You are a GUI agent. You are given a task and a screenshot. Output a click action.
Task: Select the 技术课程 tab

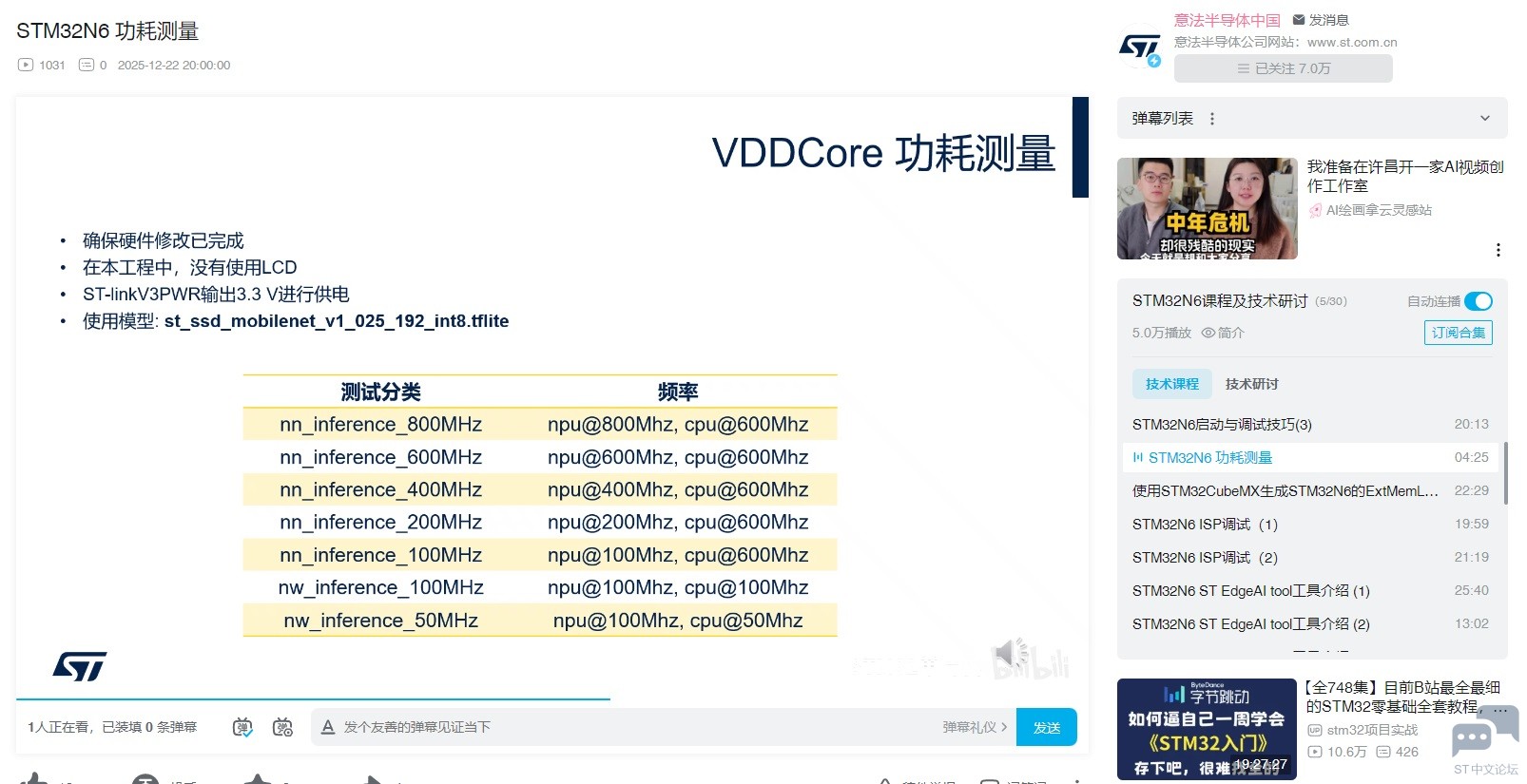click(1171, 384)
